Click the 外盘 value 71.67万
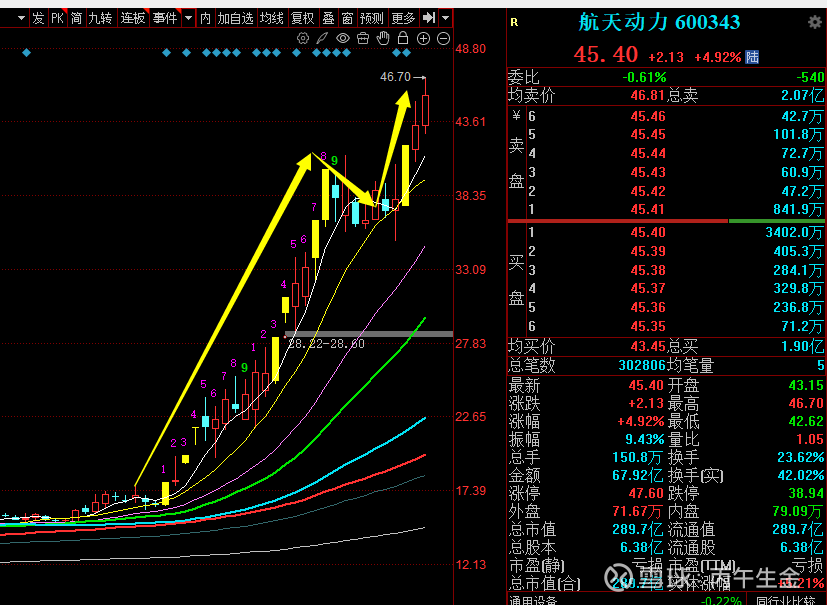 638,511
